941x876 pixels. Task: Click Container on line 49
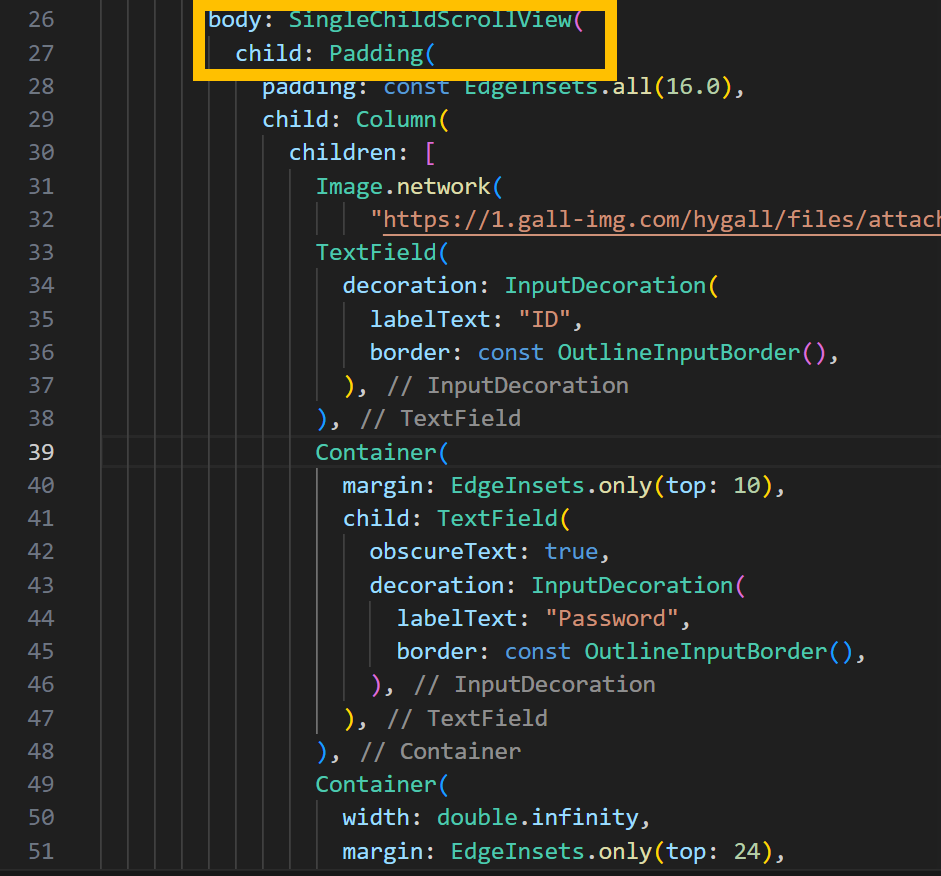click(x=376, y=785)
